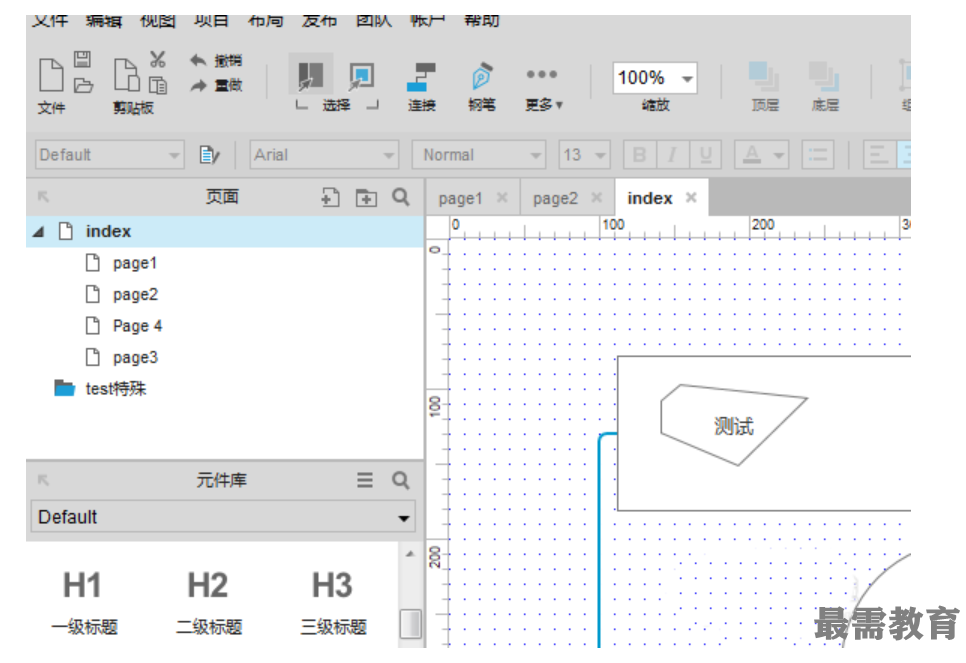Click the widget library scroll up arrow
Viewport: 966px width, 663px height.
[x=410, y=554]
